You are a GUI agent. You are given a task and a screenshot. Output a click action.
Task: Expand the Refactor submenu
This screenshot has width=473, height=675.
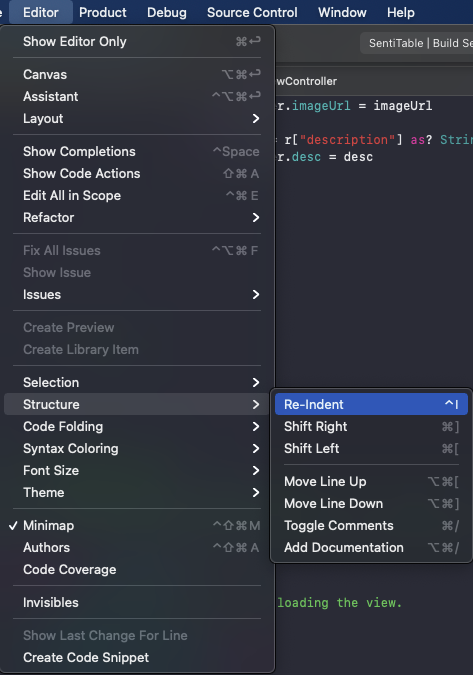click(x=139, y=217)
